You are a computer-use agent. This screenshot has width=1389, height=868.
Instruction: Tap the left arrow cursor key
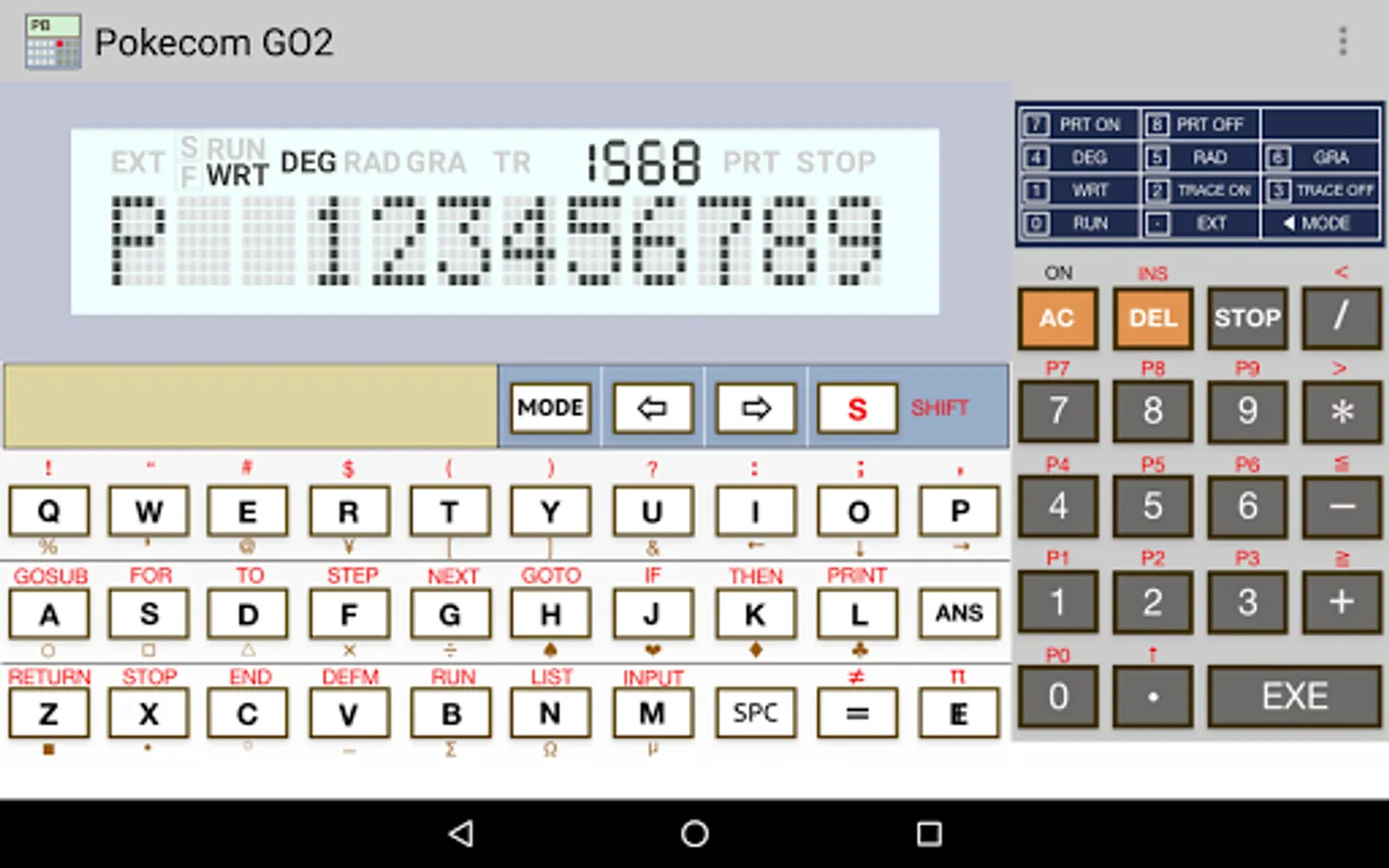coord(653,408)
